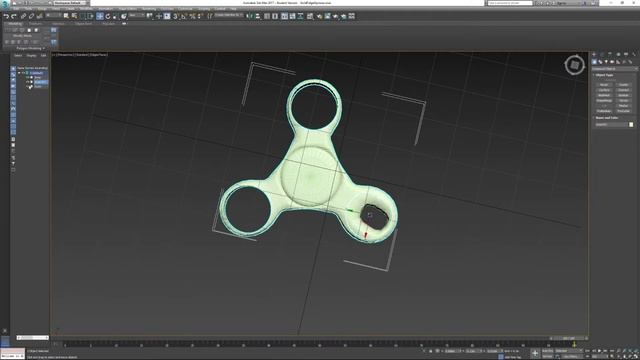Toggle Auto Key animation mode

(x=547, y=351)
